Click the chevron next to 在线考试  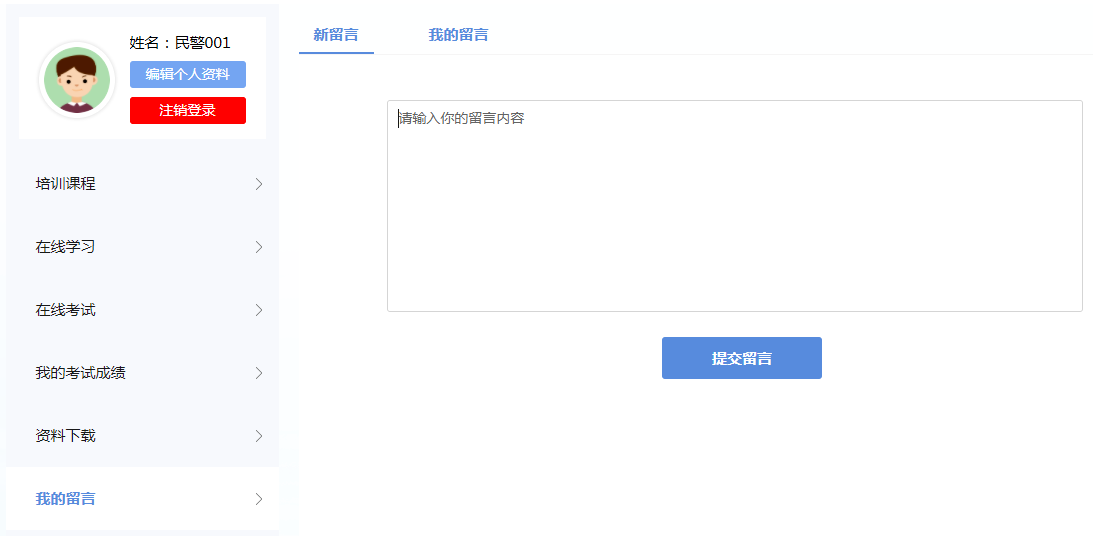point(259,310)
